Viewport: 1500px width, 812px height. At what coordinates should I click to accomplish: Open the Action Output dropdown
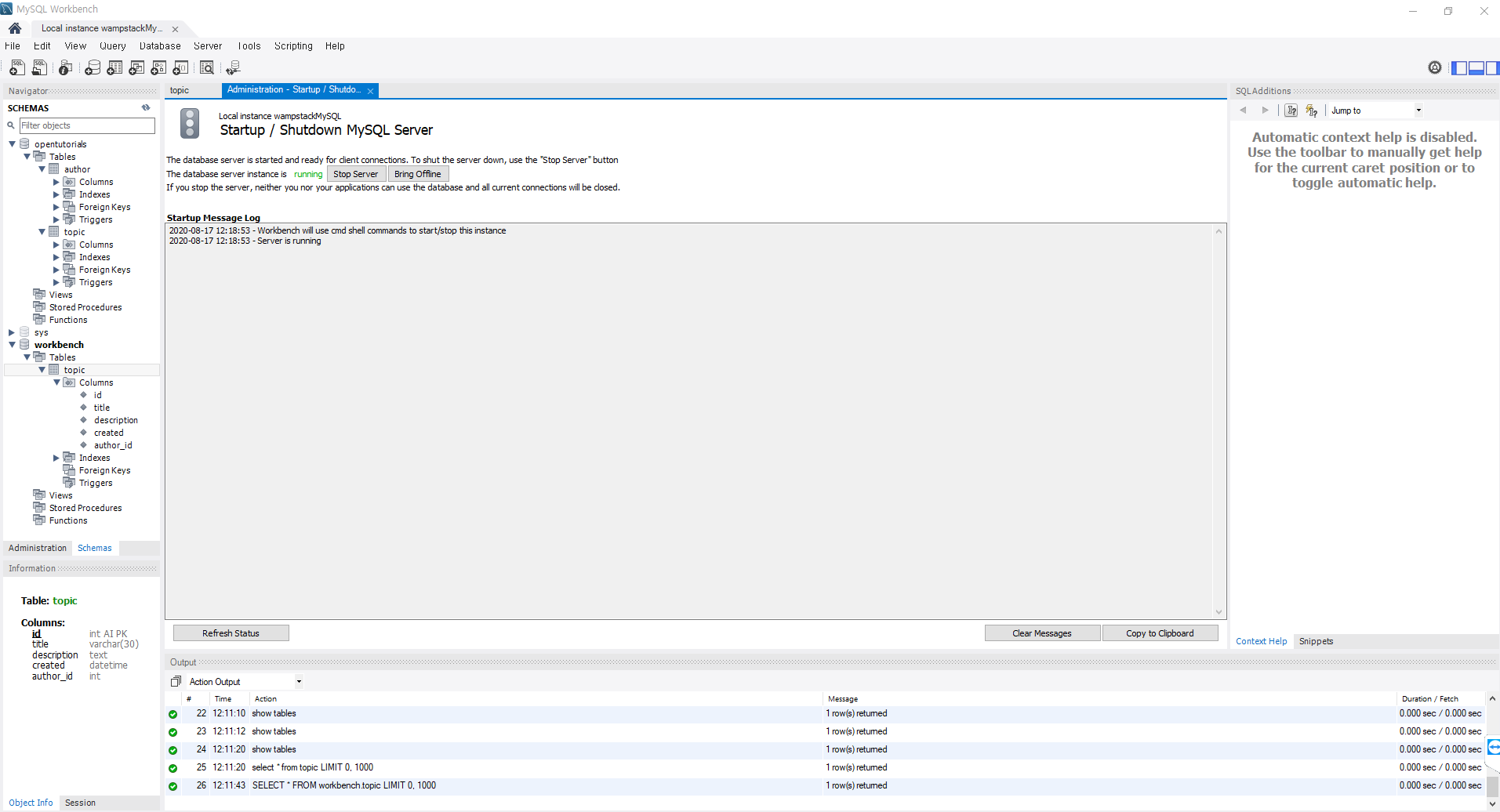click(x=299, y=682)
